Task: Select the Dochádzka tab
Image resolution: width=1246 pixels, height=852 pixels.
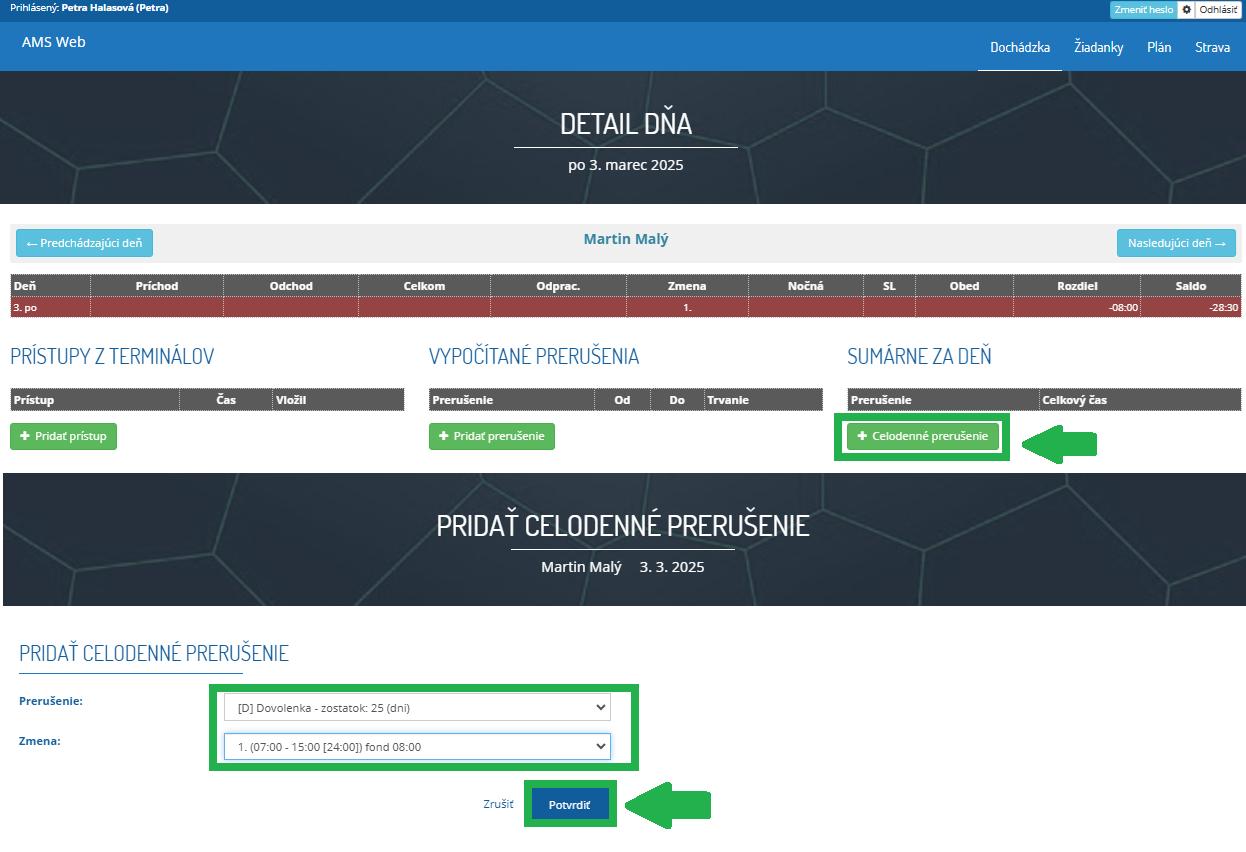Action: pyautogui.click(x=1020, y=47)
